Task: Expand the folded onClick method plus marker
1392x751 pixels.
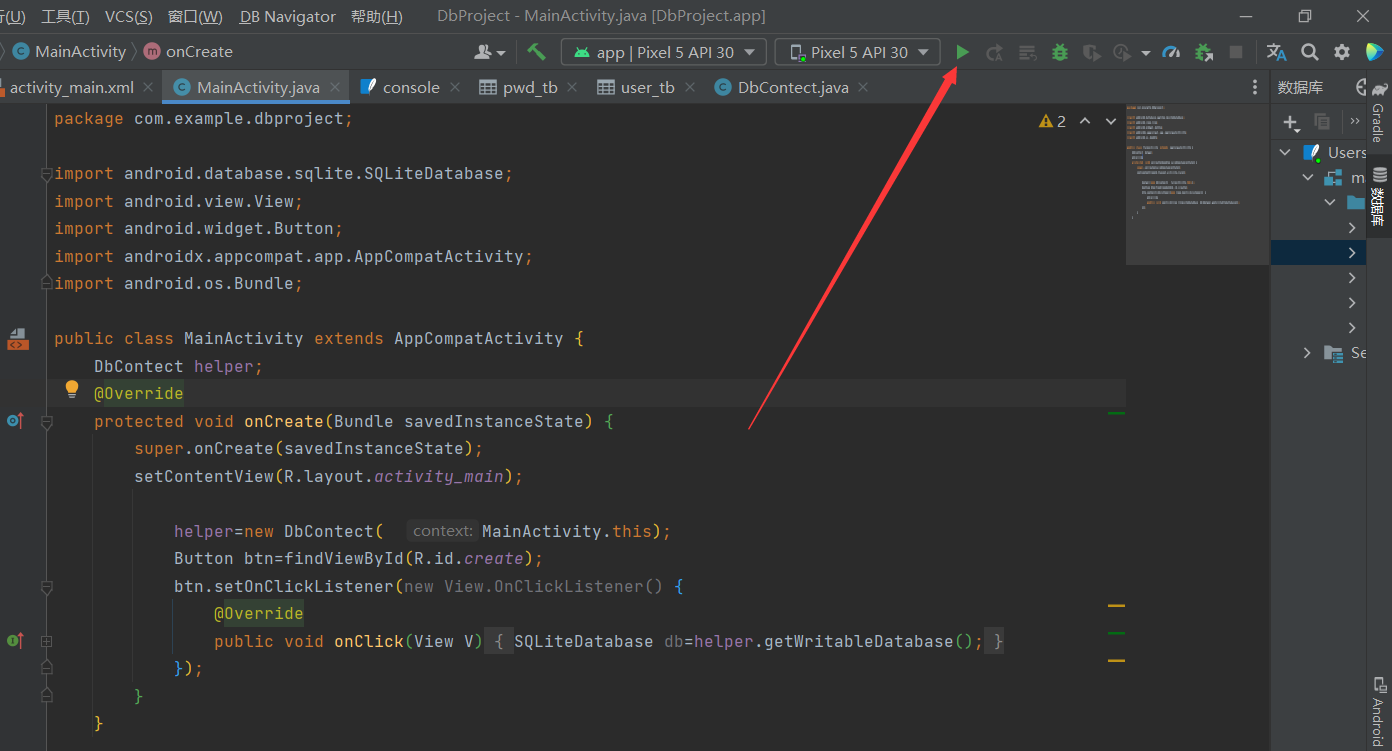Action: pyautogui.click(x=46, y=641)
